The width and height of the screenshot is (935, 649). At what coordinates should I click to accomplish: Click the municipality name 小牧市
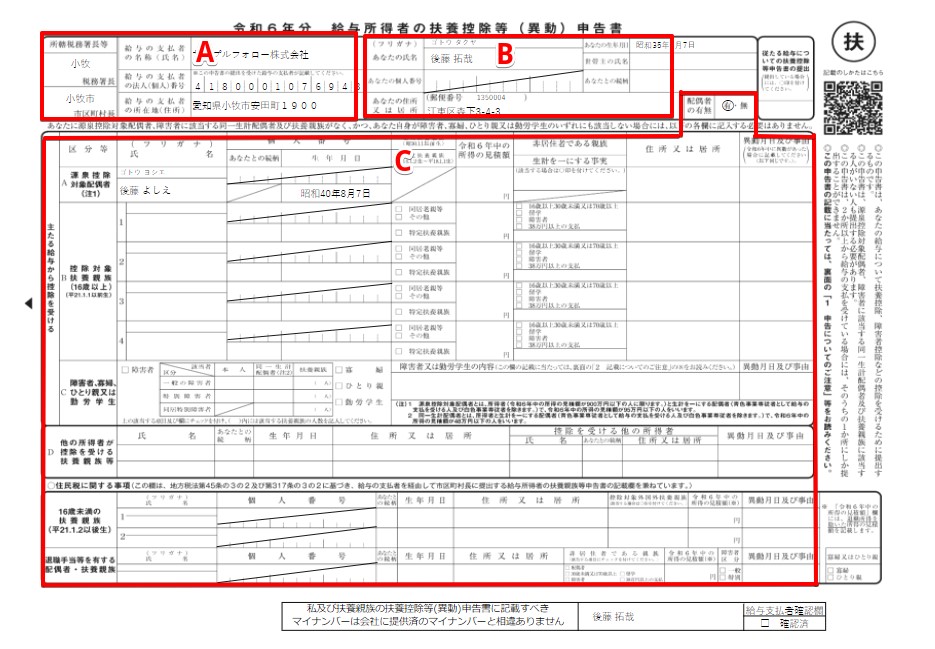pyautogui.click(x=80, y=98)
